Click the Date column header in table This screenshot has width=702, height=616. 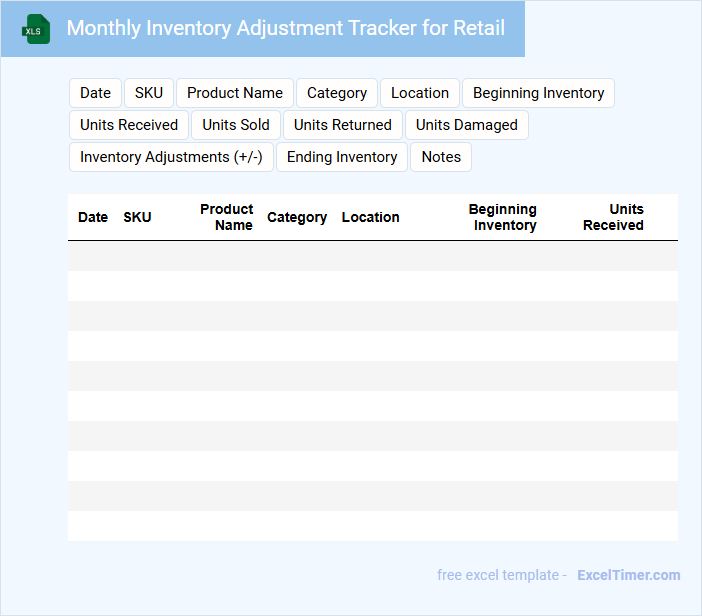(x=93, y=217)
